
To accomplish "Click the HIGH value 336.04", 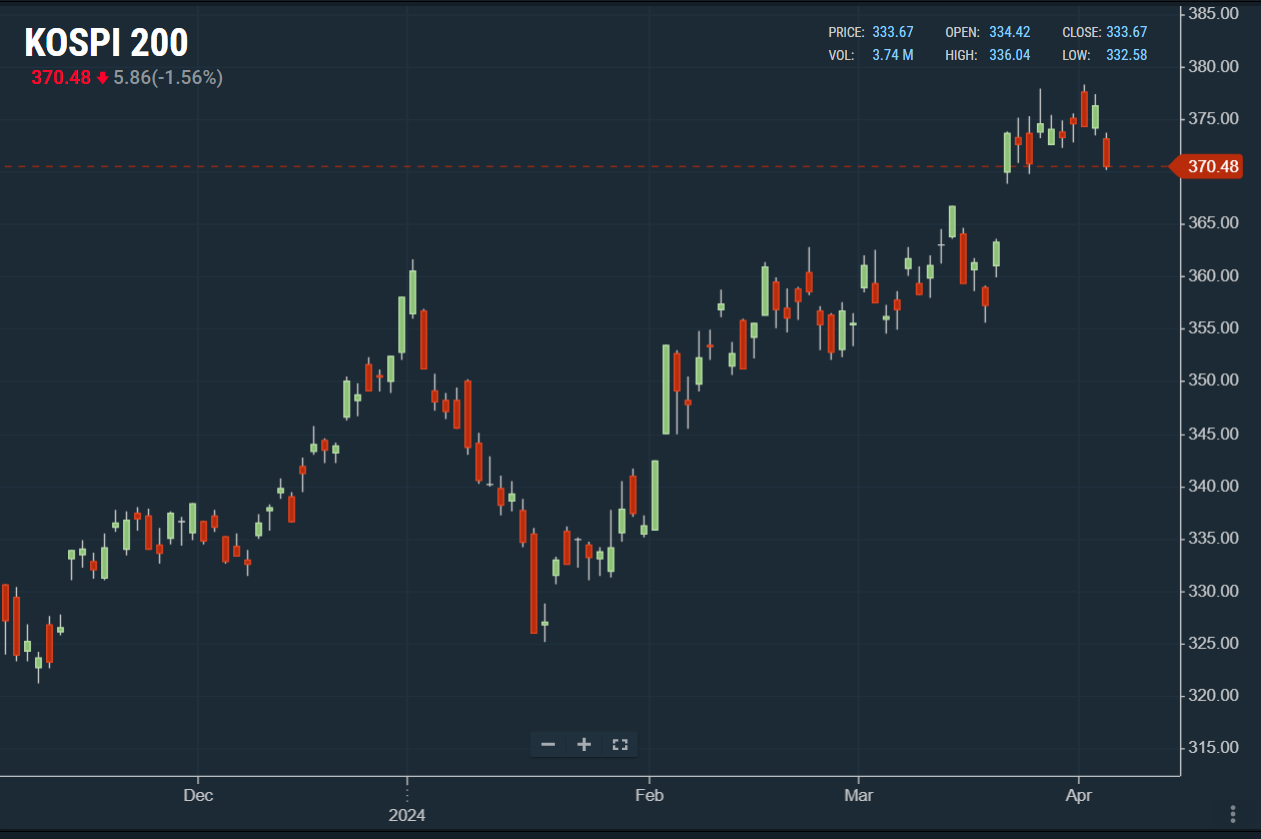I will [1009, 55].
